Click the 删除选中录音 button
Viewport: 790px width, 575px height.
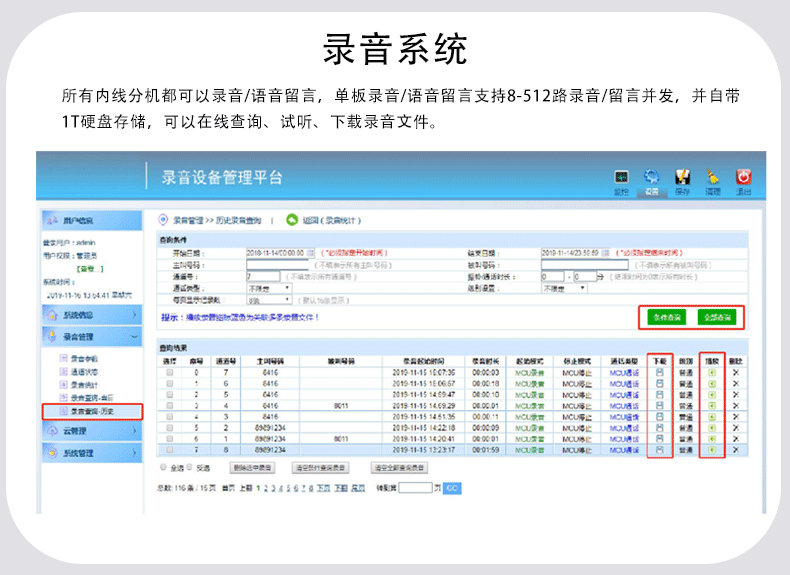252,468
